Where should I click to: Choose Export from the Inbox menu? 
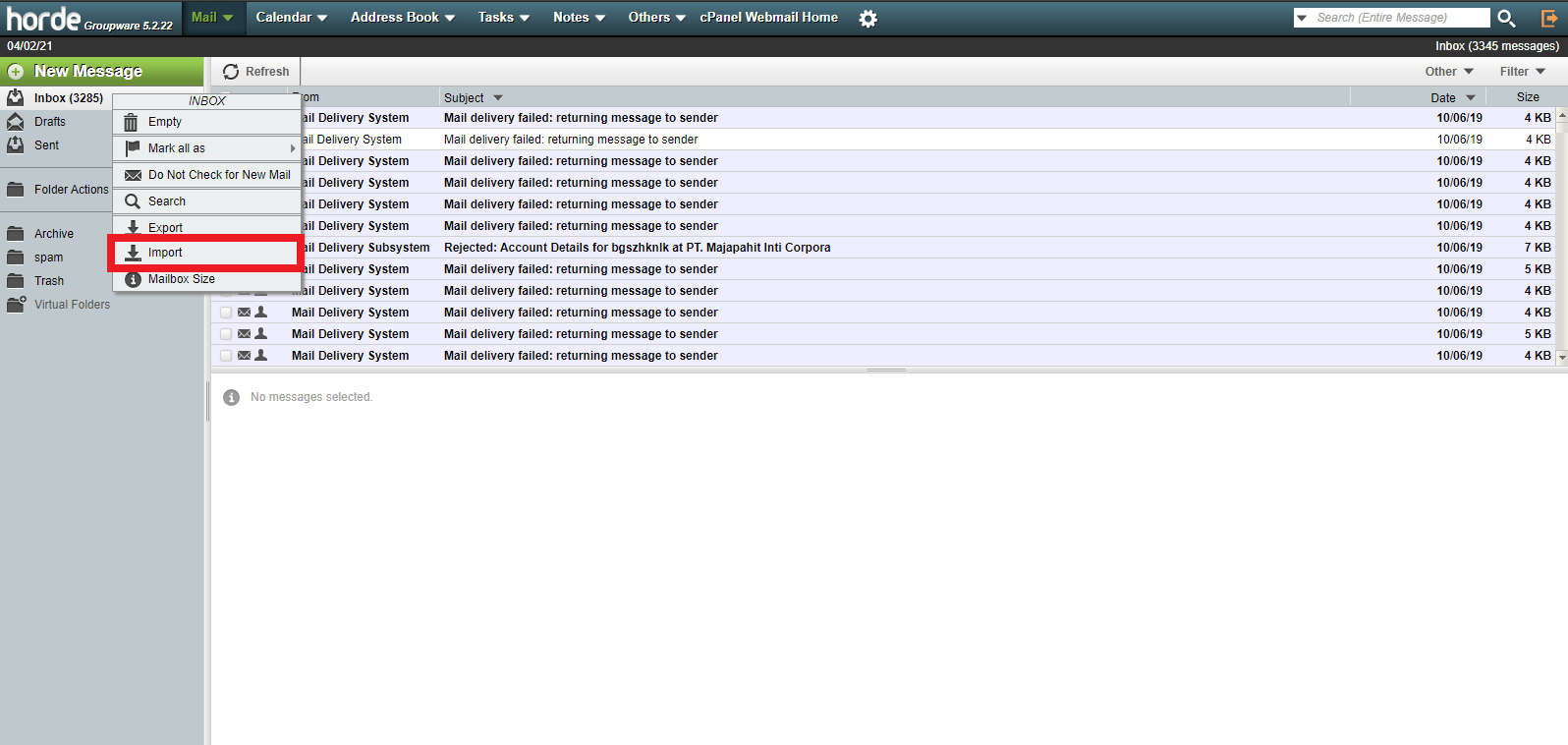206,228
